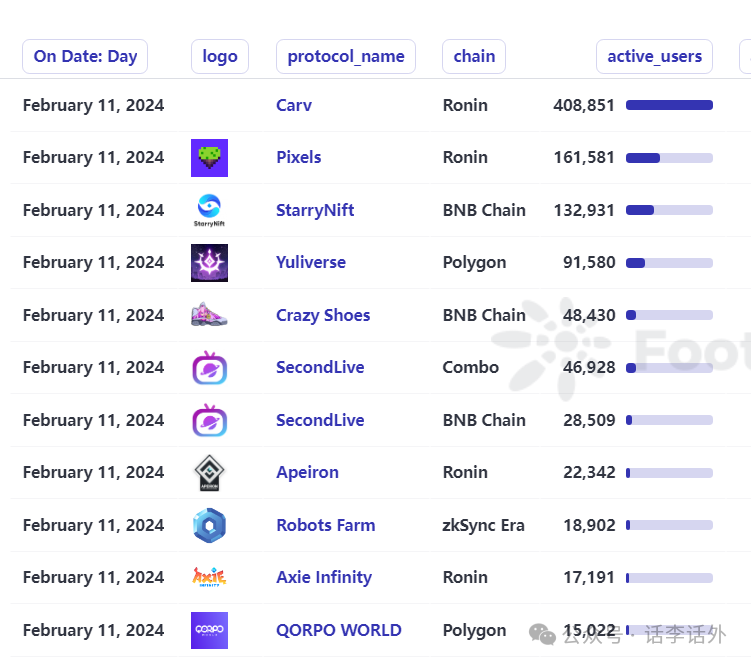This screenshot has height=665, width=751.
Task: Click the Yuliverse logo thumbnail
Action: [x=209, y=263]
